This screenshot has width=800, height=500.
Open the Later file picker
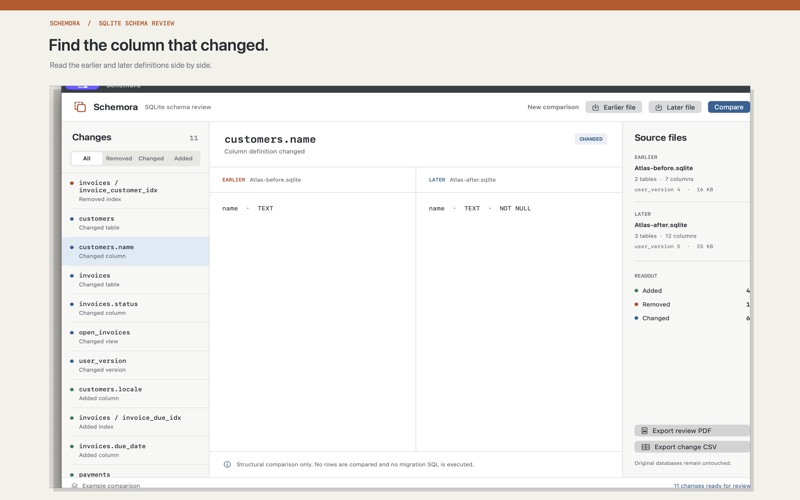(x=675, y=107)
